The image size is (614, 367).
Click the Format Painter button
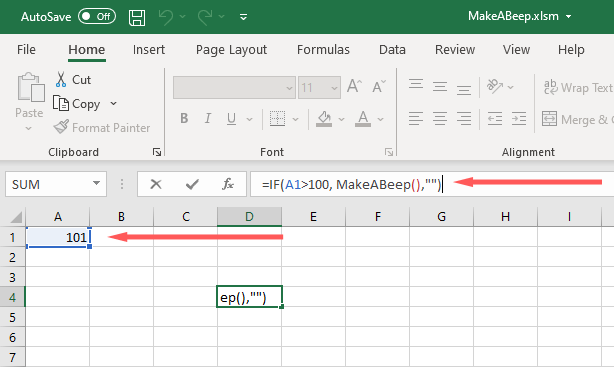pyautogui.click(x=102, y=128)
